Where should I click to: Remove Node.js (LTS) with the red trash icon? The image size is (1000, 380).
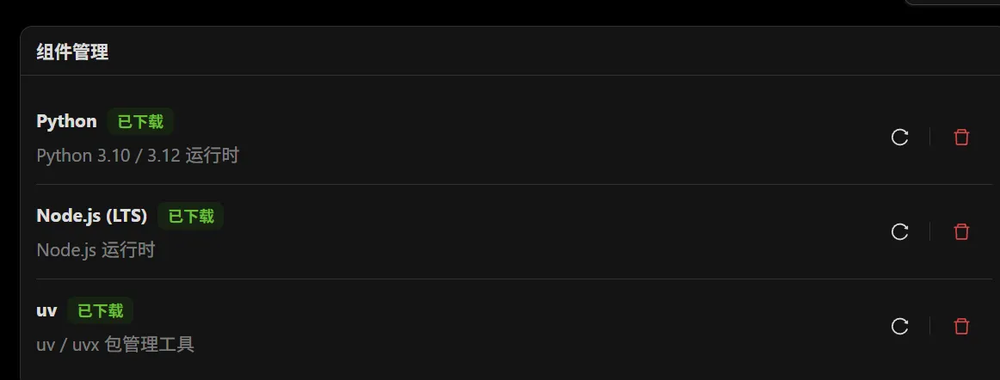[961, 231]
